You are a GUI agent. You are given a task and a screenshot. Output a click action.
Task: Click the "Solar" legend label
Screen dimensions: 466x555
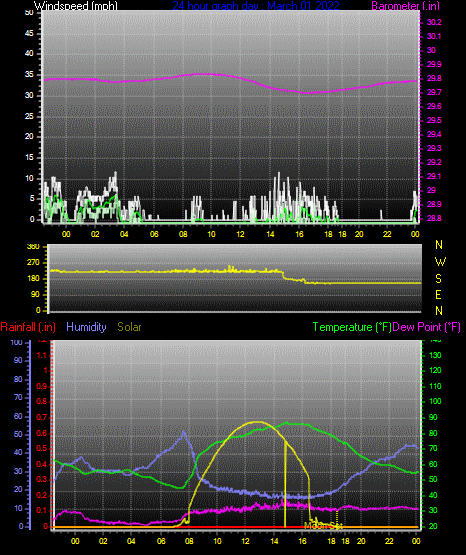(x=129, y=327)
